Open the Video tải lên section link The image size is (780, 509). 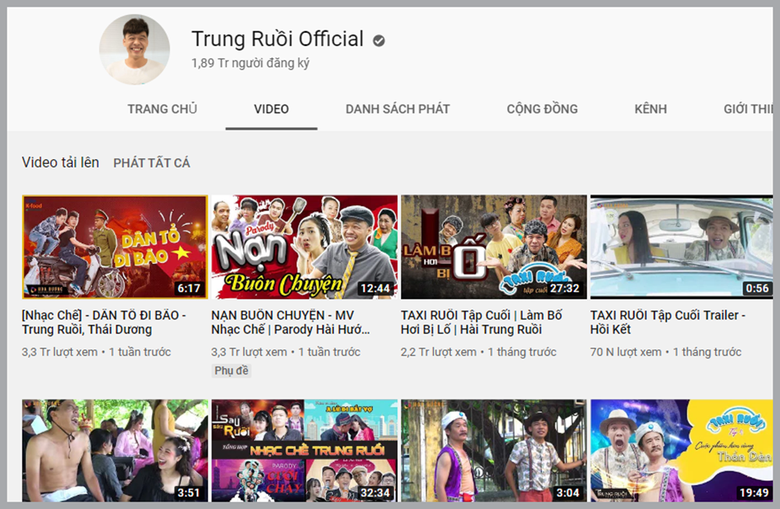coord(60,162)
